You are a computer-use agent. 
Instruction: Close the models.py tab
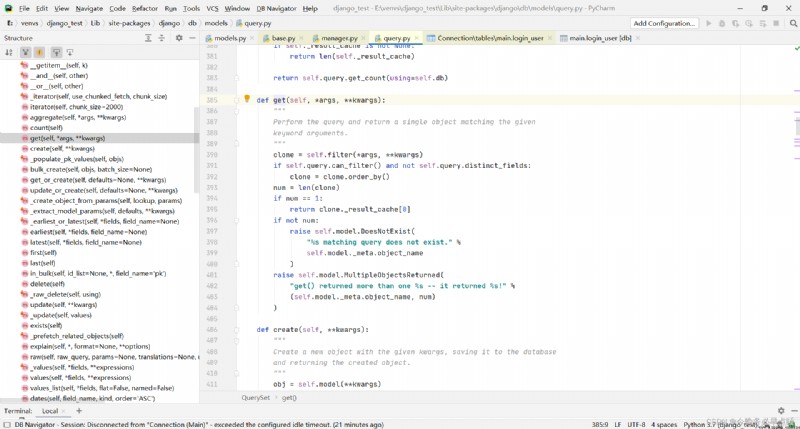251,38
